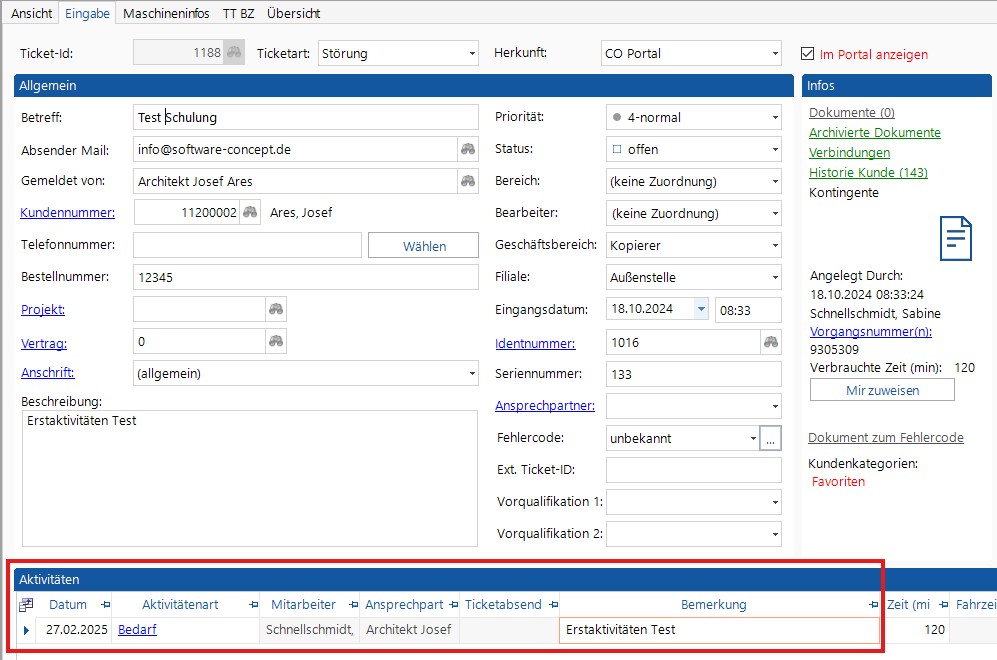Click the document icon in Infos panel

point(956,238)
